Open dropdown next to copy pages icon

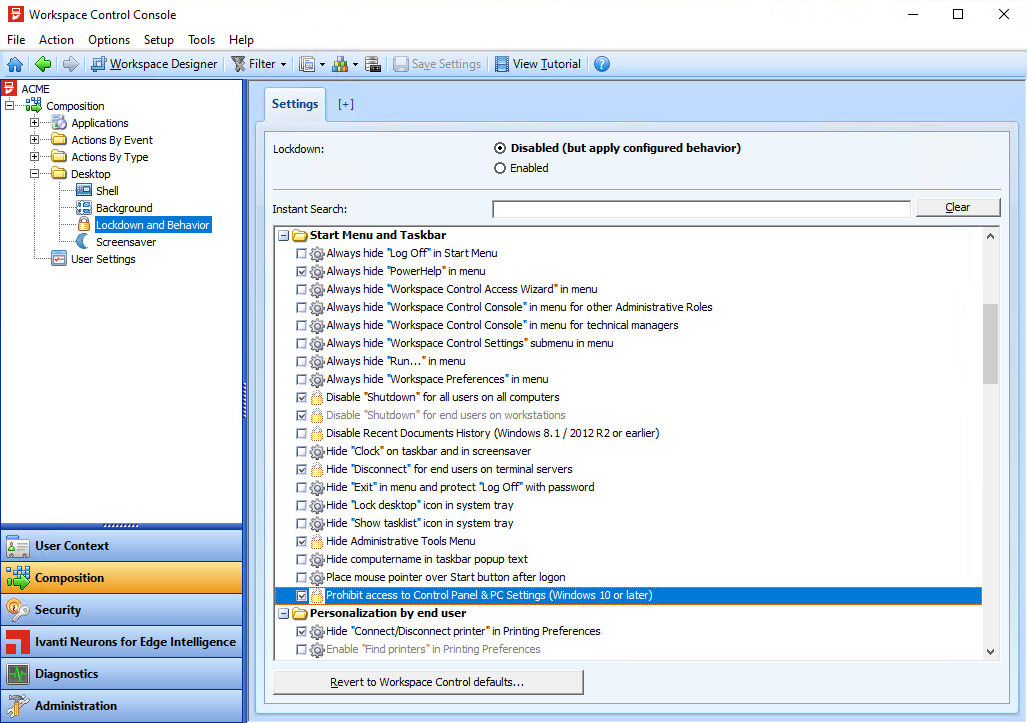coord(322,64)
